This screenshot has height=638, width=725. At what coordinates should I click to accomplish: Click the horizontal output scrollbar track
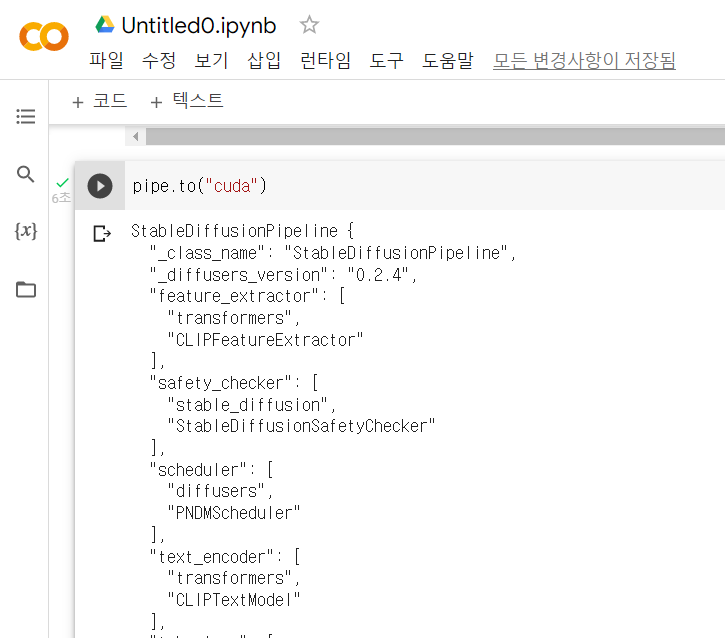click(435, 137)
